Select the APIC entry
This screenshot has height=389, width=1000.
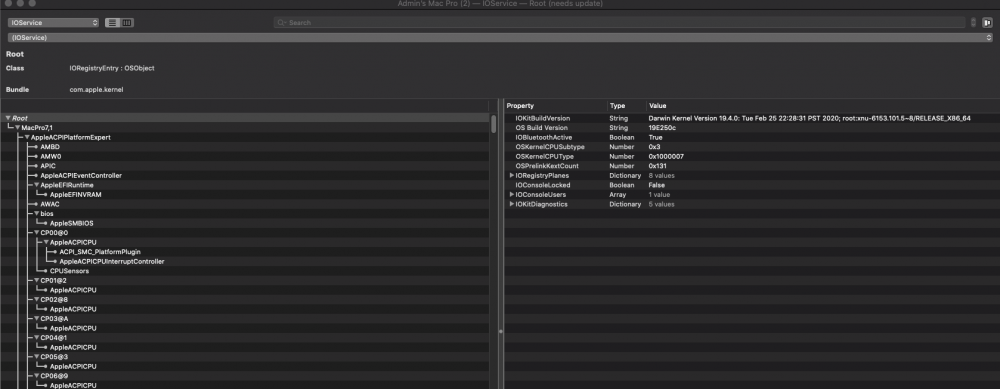point(48,166)
